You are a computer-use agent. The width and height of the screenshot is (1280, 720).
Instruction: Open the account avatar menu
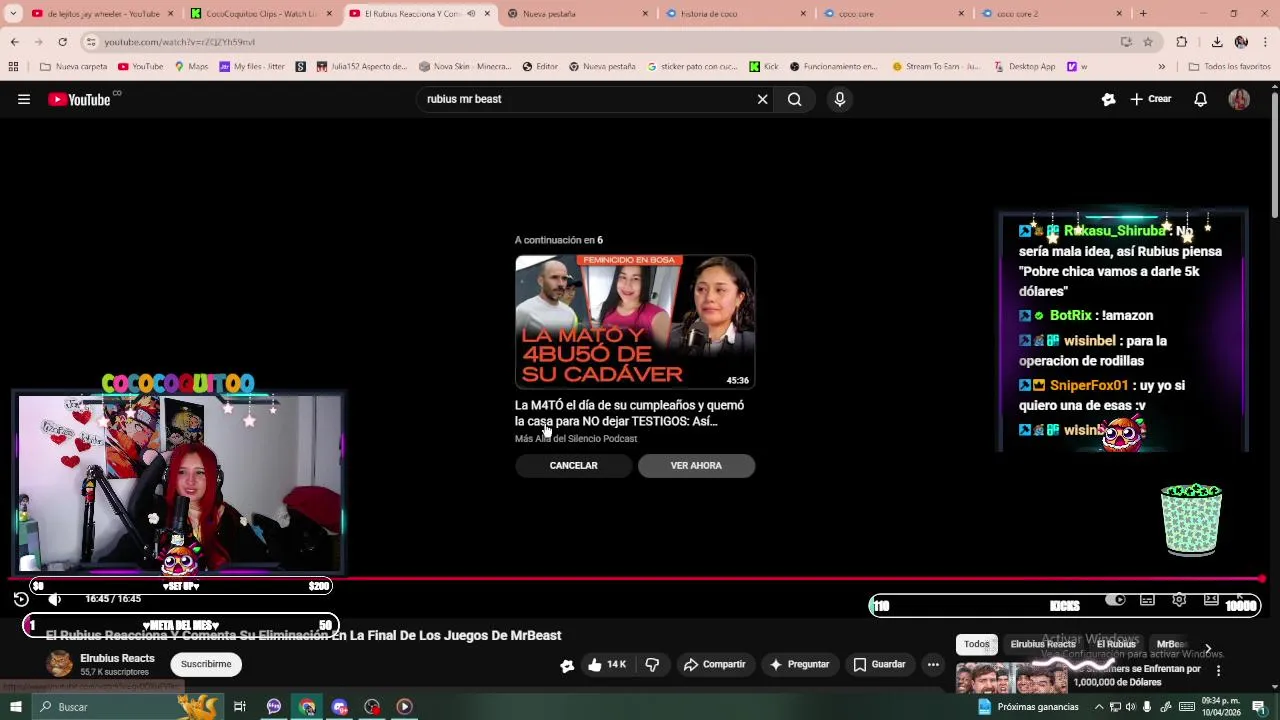[x=1239, y=99]
